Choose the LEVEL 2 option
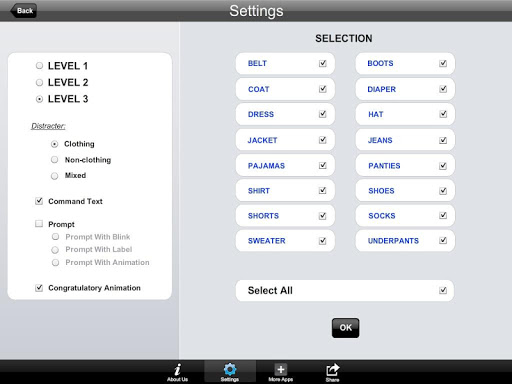512x384 pixels. click(39, 82)
